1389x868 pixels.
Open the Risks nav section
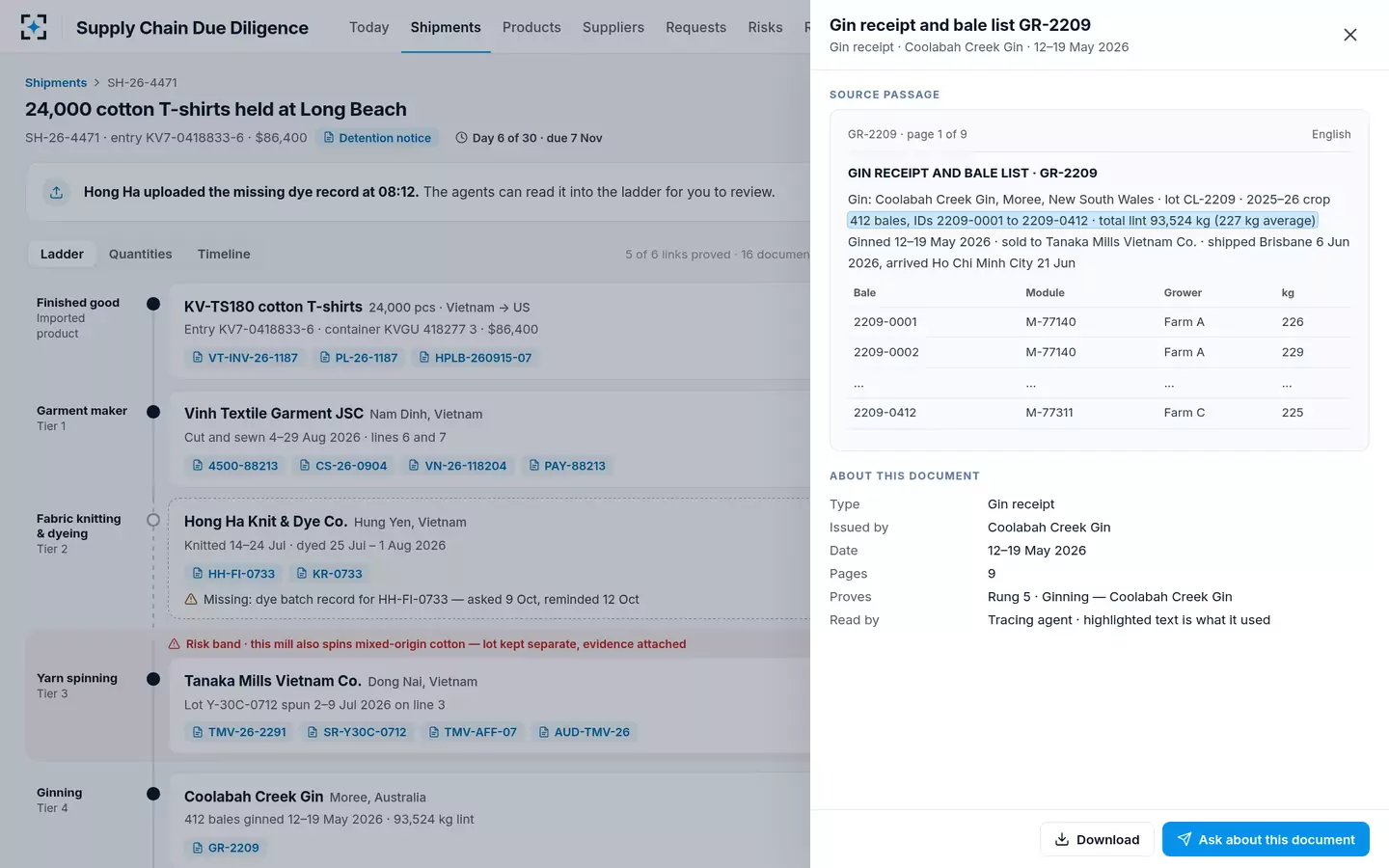coord(765,27)
